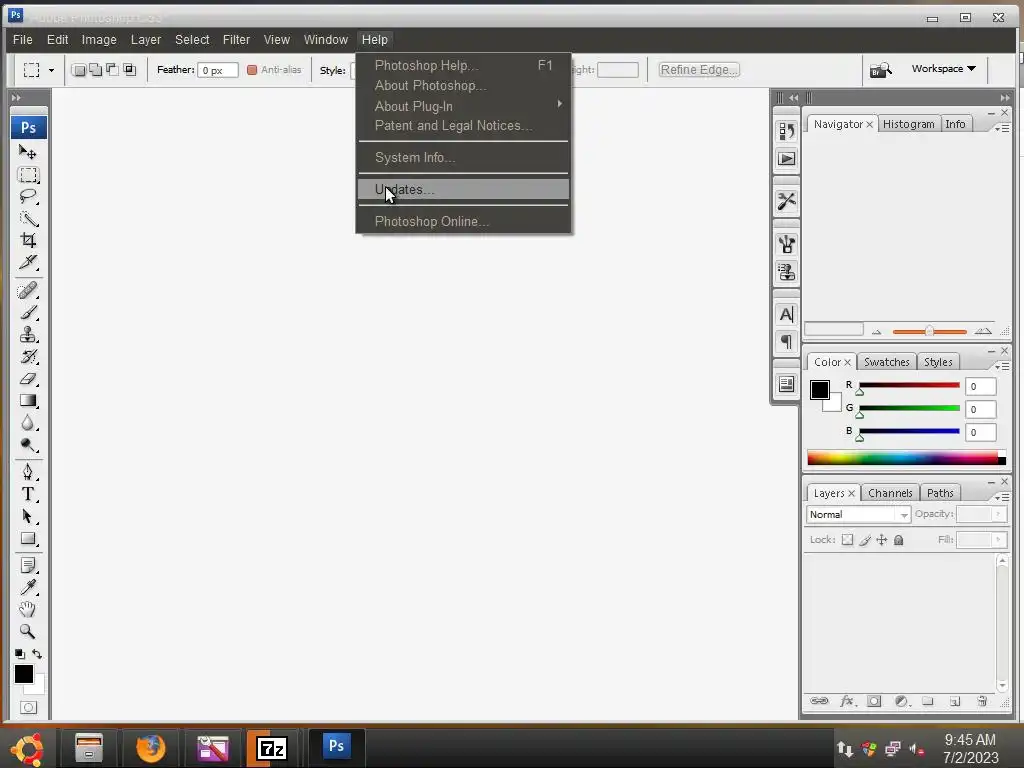Select the Slice tool
This screenshot has width=1024, height=768.
click(28, 263)
